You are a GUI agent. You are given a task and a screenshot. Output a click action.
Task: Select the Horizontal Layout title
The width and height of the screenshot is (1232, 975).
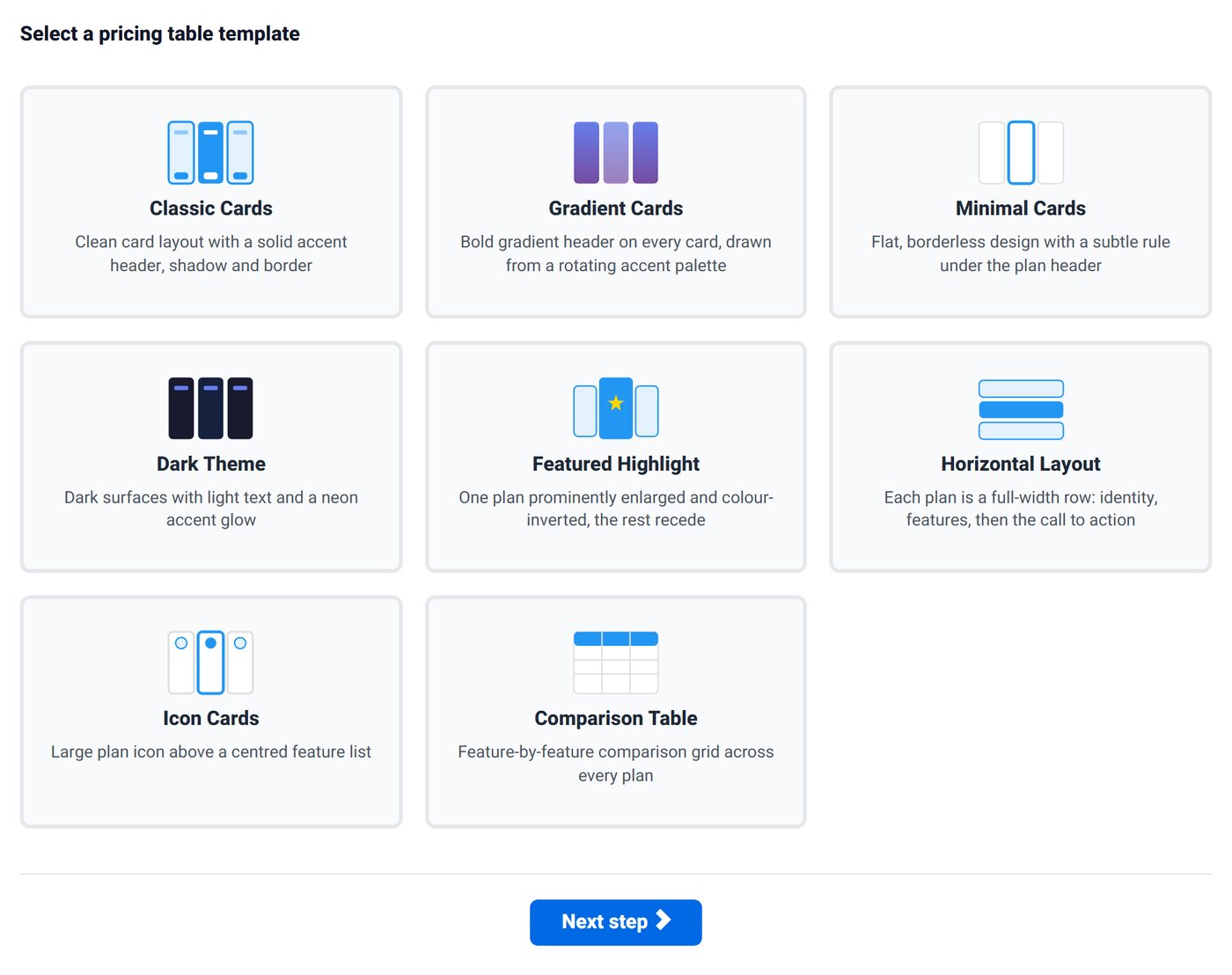(x=1021, y=464)
